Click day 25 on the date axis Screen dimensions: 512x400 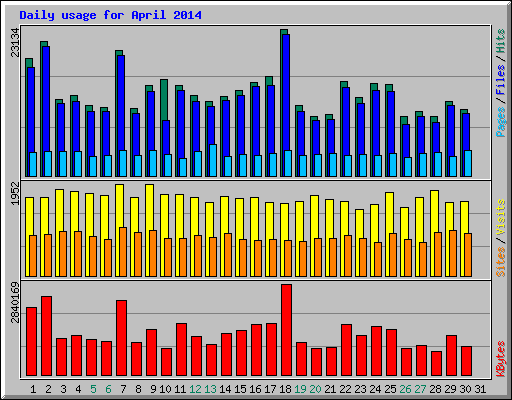(390, 389)
